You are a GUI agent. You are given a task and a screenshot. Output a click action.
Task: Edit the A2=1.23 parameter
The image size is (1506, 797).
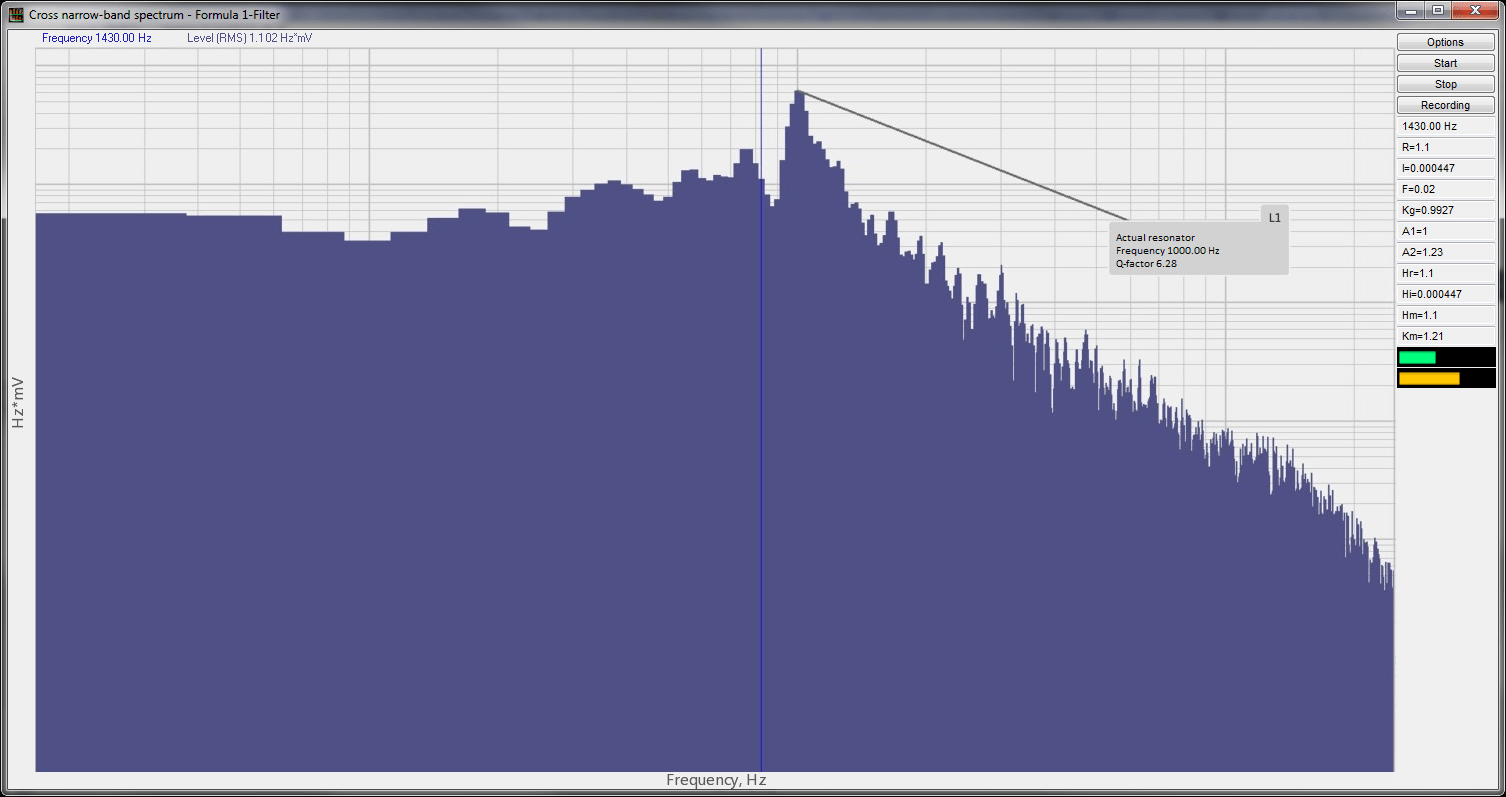(x=1444, y=252)
